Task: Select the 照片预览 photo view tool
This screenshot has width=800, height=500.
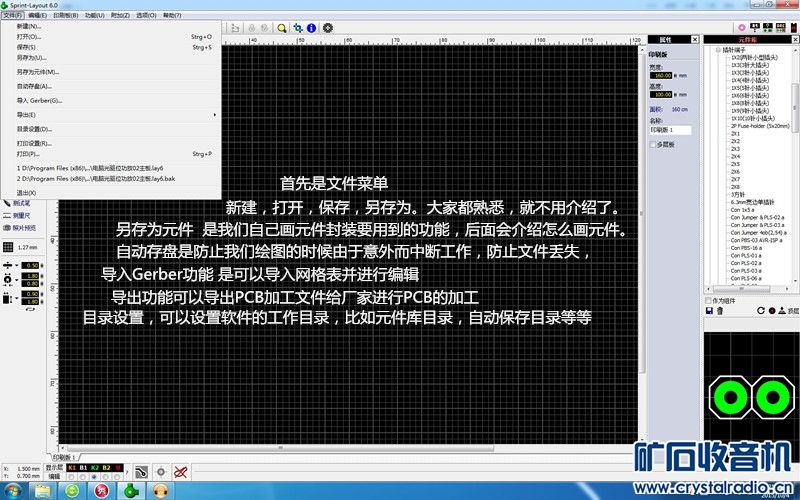Action: (19, 228)
